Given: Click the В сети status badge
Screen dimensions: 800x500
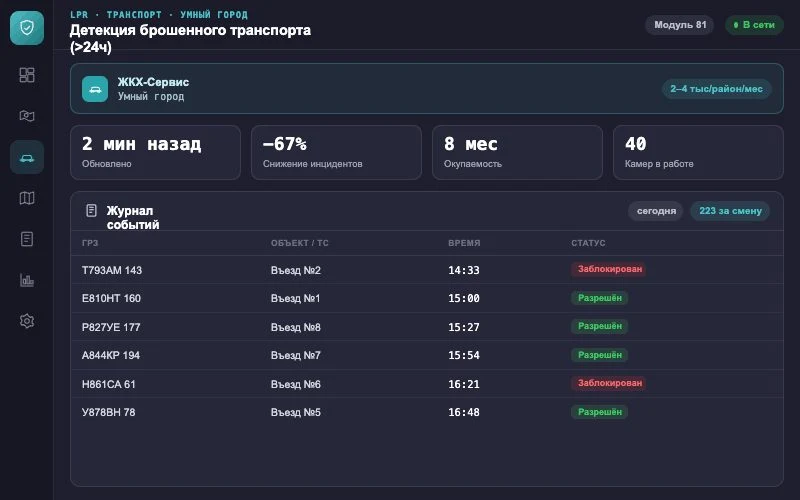Looking at the screenshot, I should point(754,24).
